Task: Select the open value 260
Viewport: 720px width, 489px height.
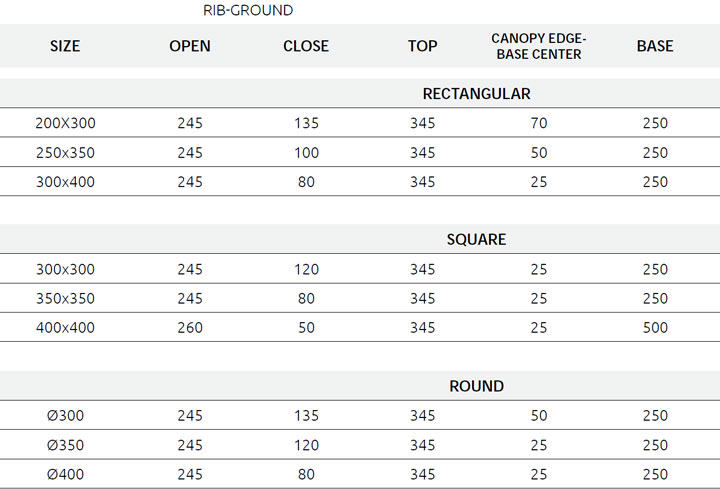Action: [190, 327]
